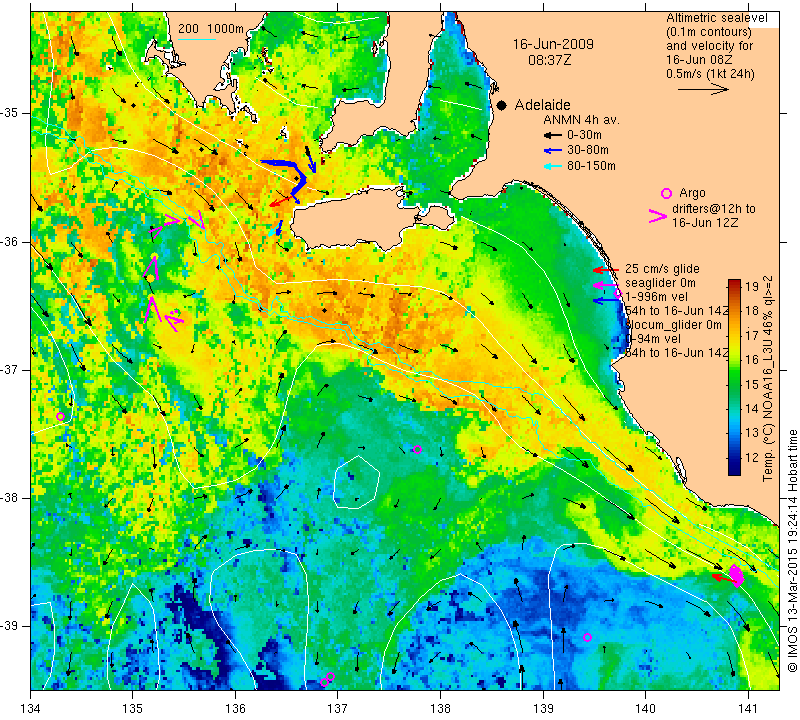Click the black 0-30m legend arrow
This screenshot has width=800, height=720.
click(553, 136)
